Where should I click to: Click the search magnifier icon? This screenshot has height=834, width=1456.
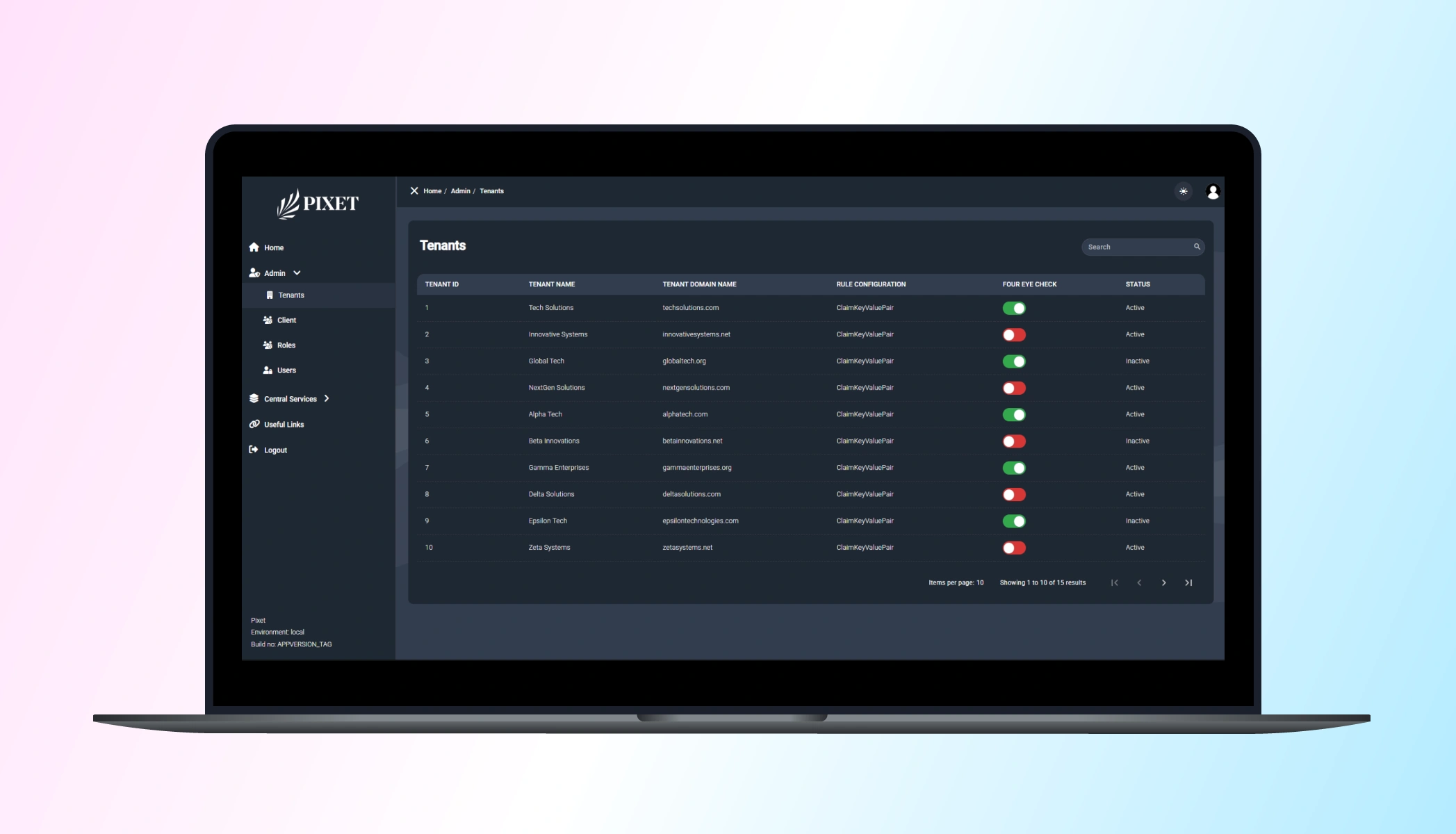click(x=1197, y=247)
